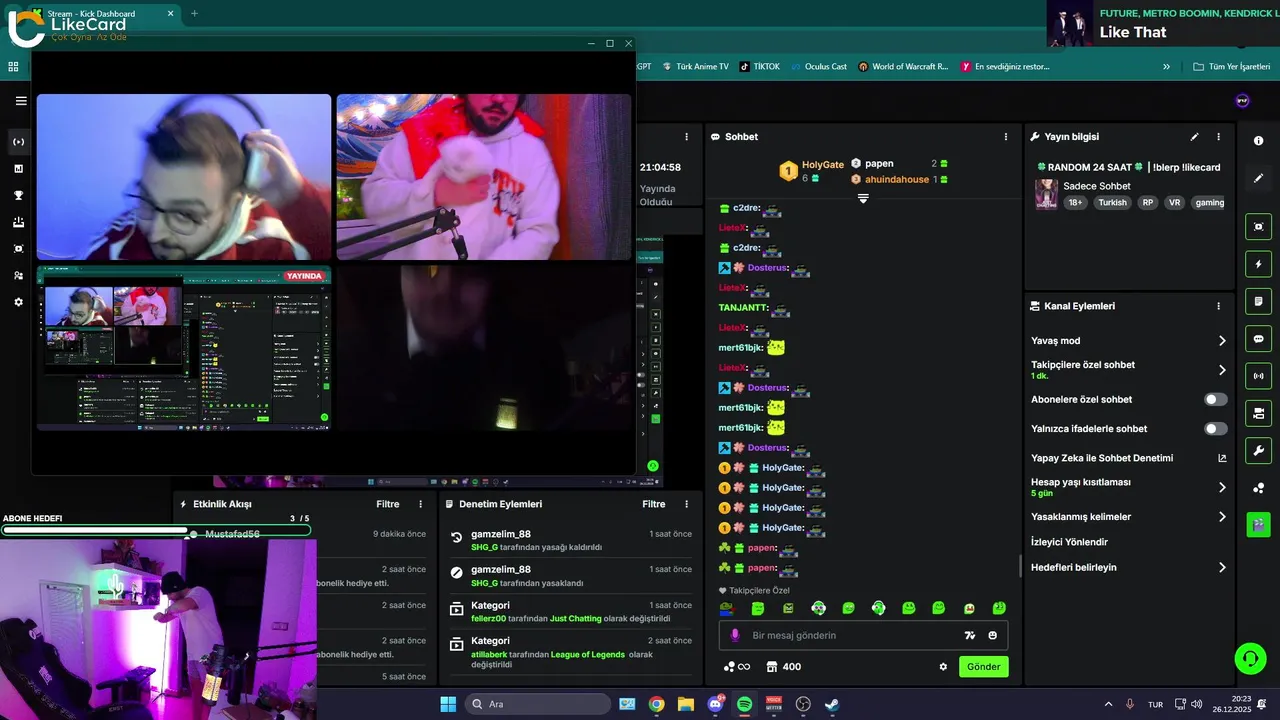Open Steam from the taskbar
This screenshot has width=1280, height=720.
tap(831, 704)
